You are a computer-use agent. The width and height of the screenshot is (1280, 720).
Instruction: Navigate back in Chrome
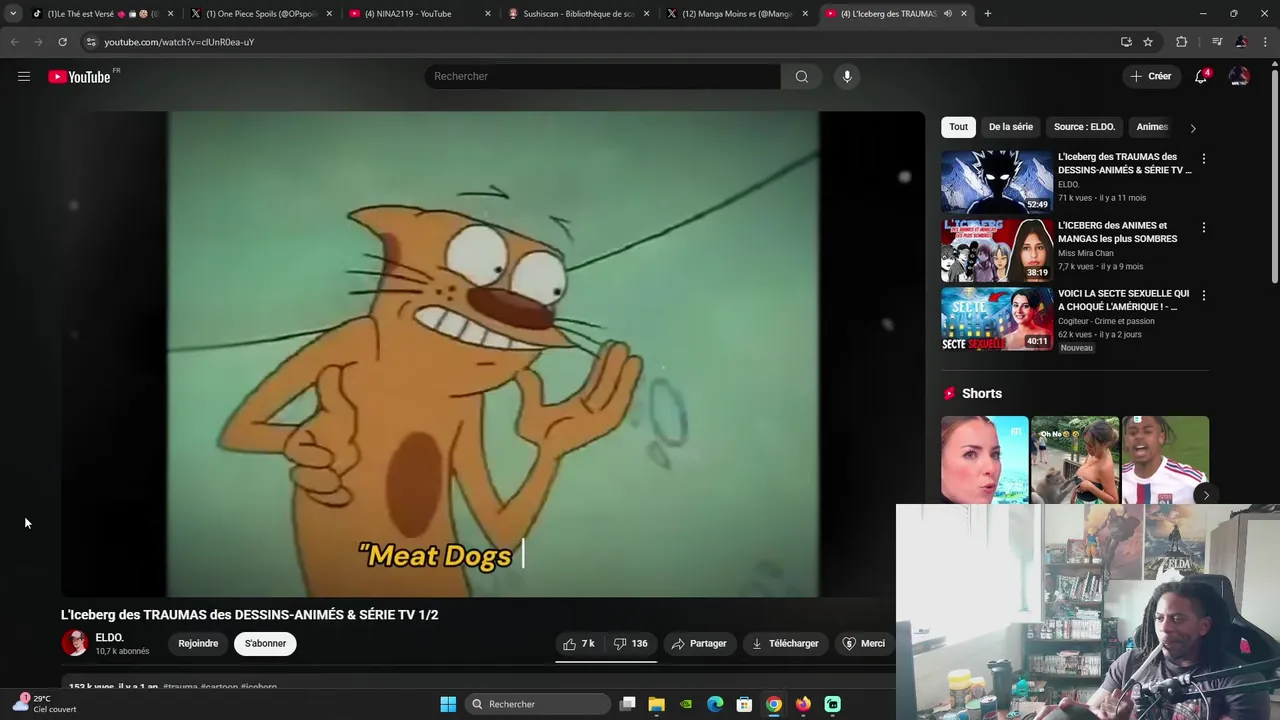click(x=14, y=42)
